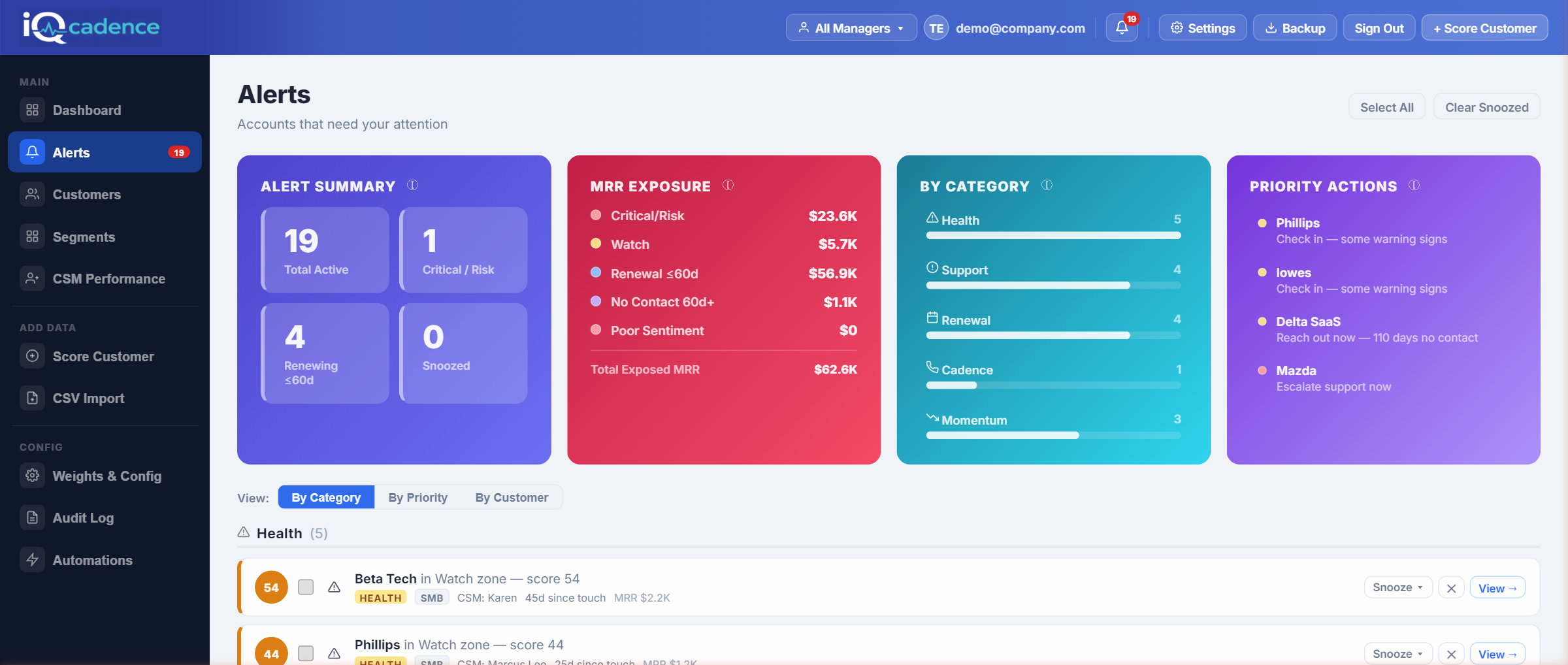Select the Score Customer plus icon
The image size is (1568, 665).
pyautogui.click(x=32, y=356)
